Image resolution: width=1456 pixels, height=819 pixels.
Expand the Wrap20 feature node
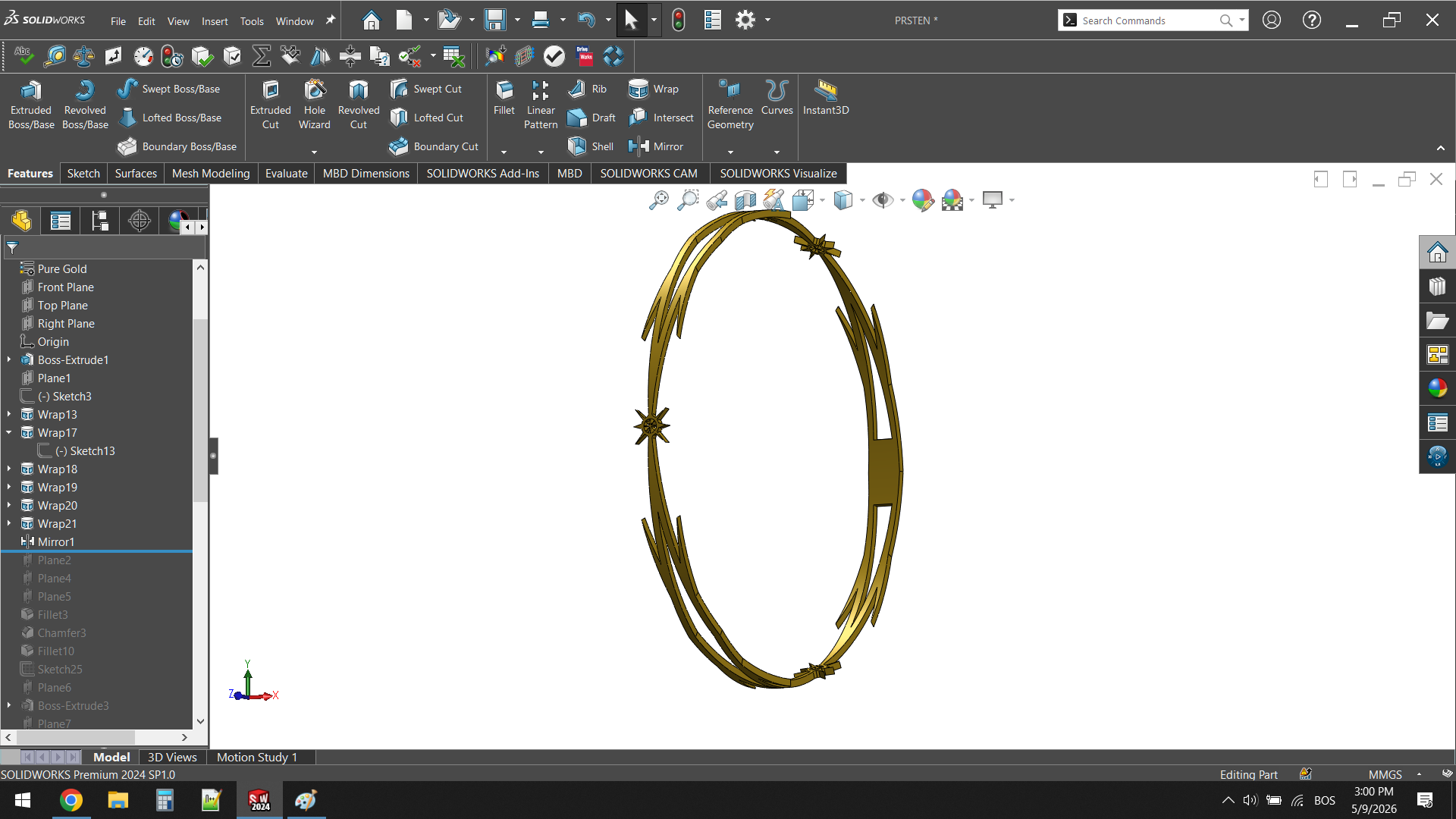(x=9, y=505)
